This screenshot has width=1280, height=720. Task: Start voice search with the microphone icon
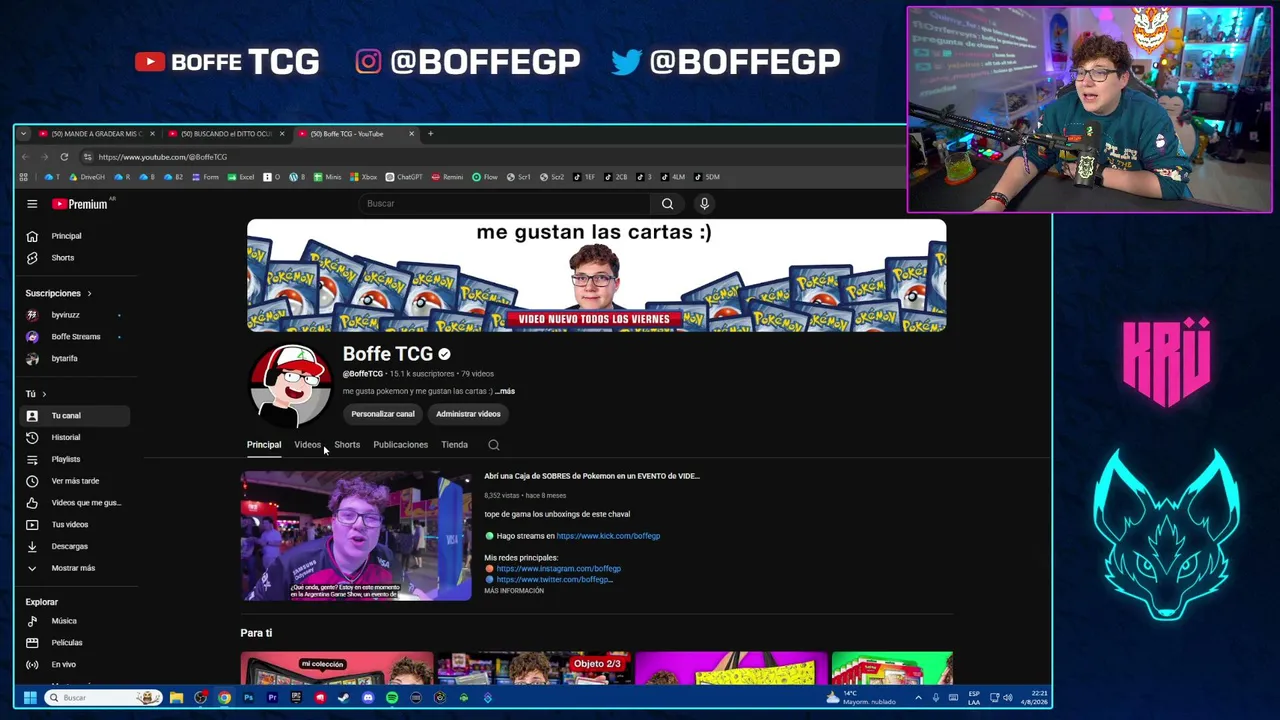tap(704, 204)
